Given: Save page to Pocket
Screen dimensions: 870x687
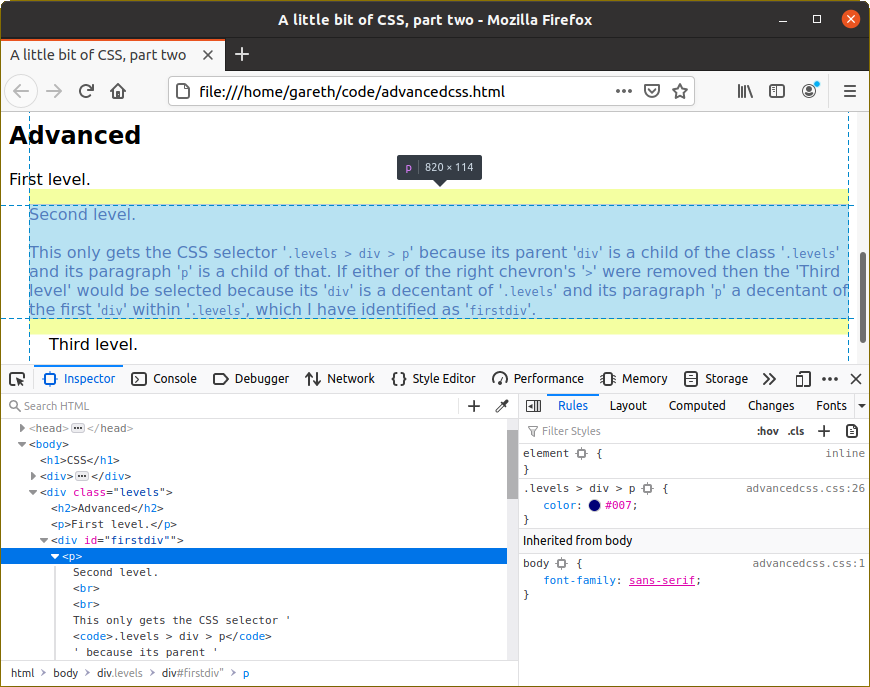Looking at the screenshot, I should click(x=652, y=91).
